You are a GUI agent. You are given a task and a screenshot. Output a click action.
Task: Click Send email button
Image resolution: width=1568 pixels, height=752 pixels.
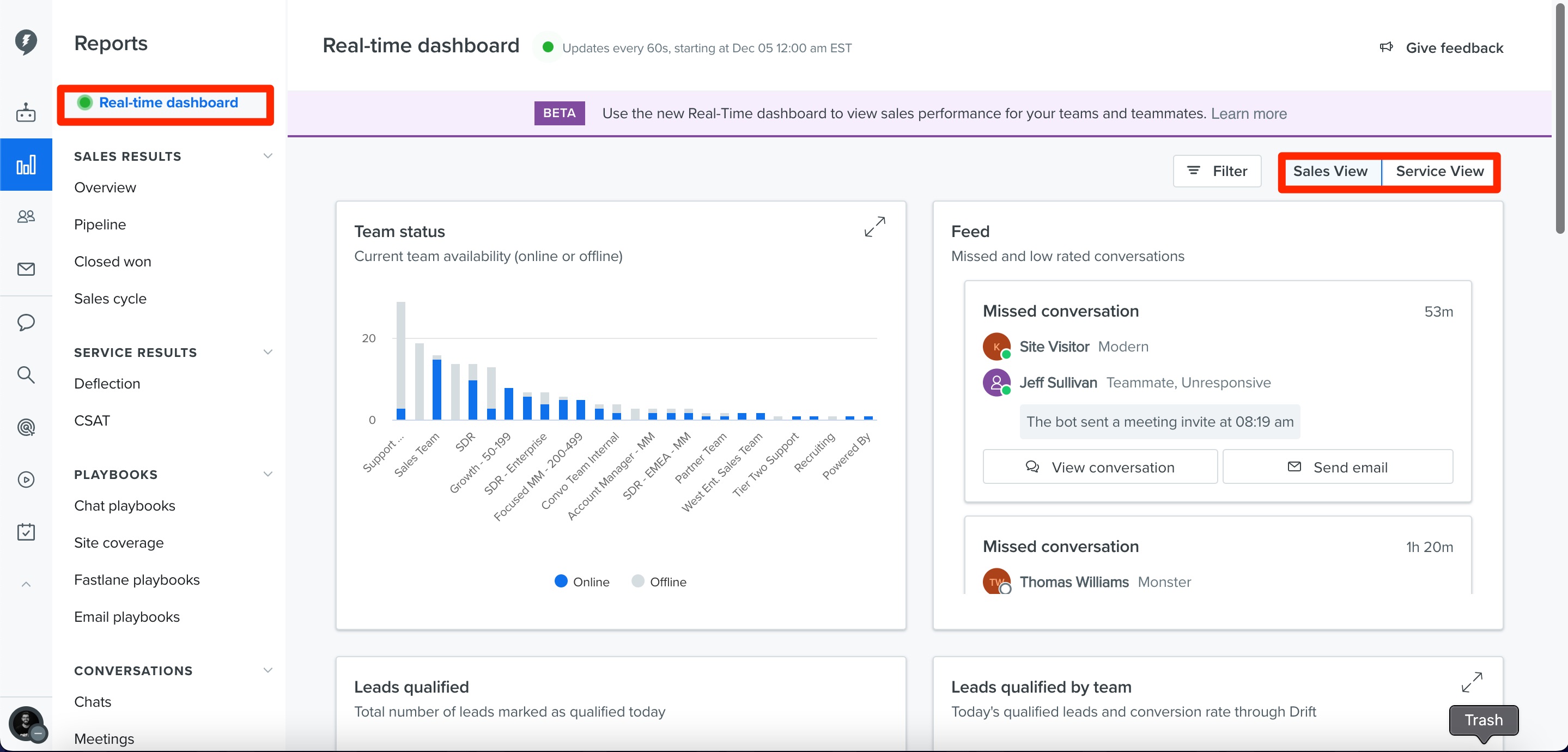coord(1338,467)
